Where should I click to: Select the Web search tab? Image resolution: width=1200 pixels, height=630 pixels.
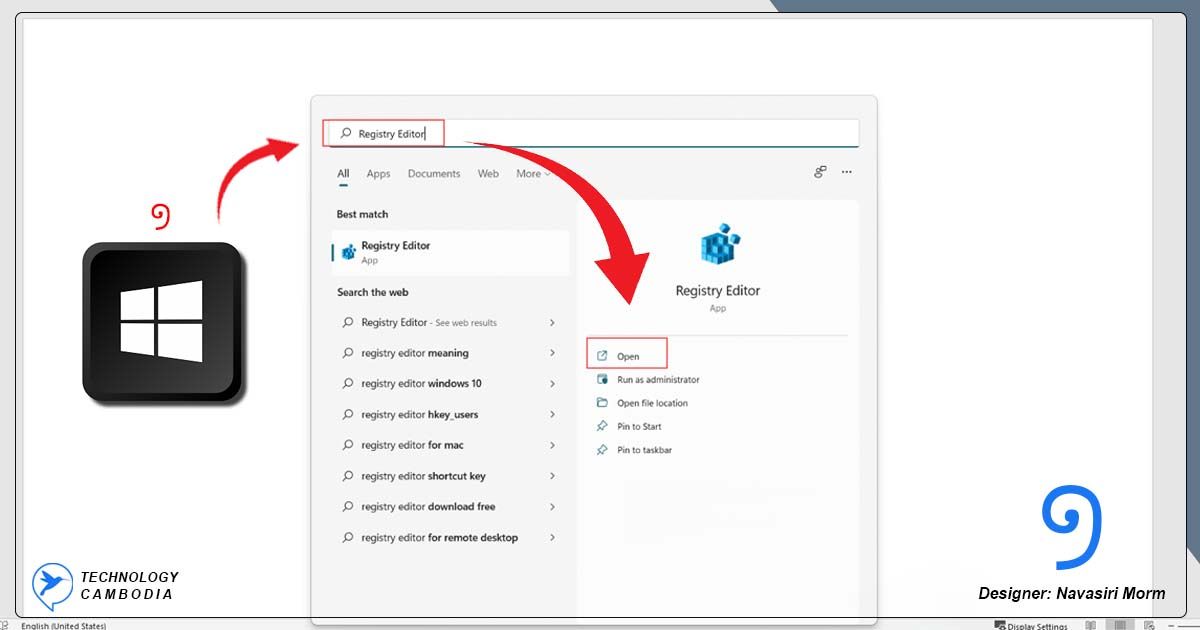(x=488, y=174)
